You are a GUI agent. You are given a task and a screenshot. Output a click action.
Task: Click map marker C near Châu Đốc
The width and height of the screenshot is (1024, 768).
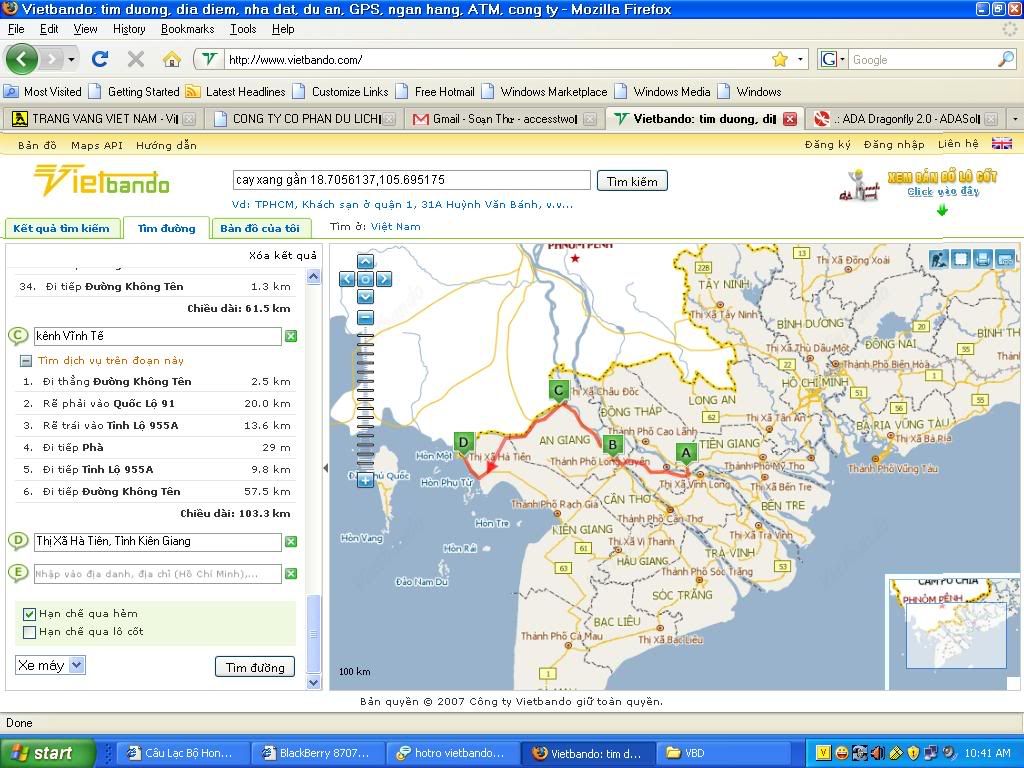coord(558,391)
